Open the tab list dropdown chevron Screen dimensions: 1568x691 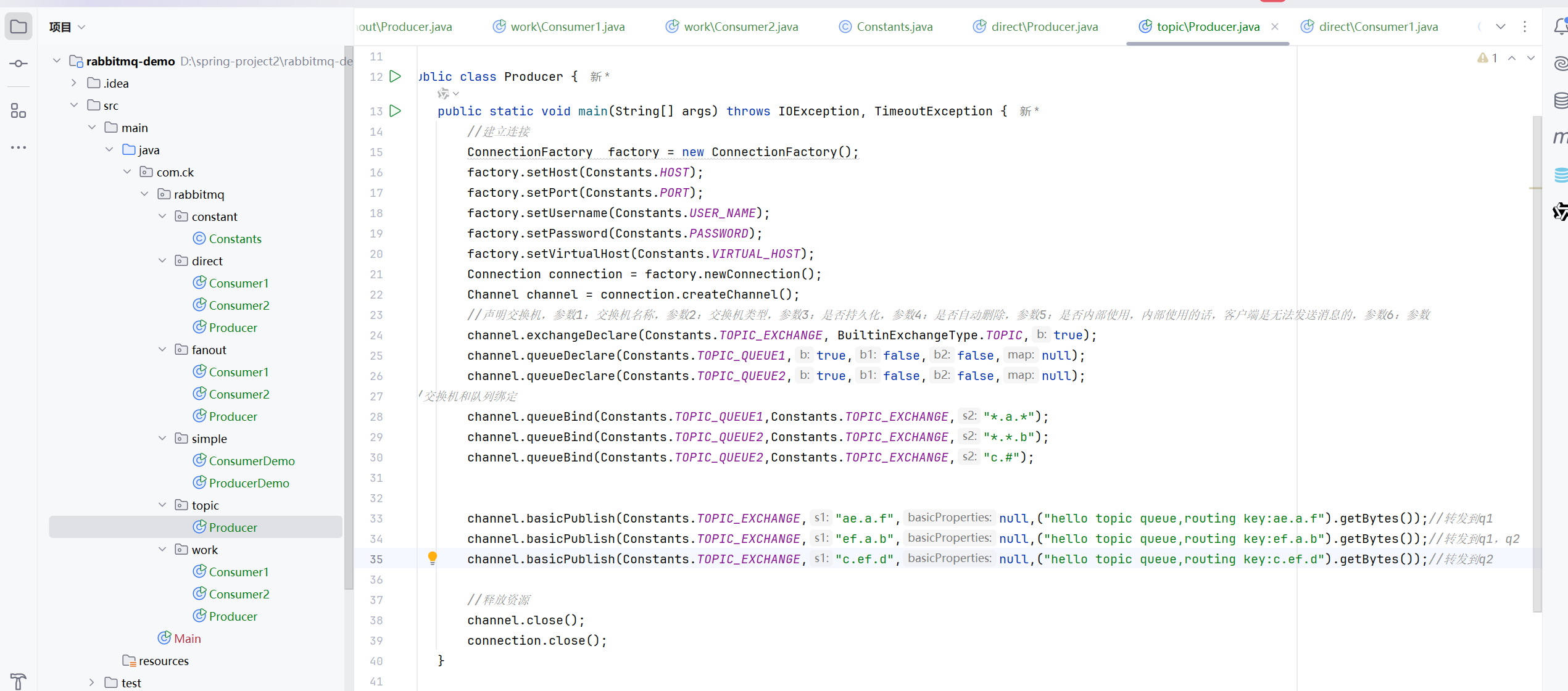click(x=1501, y=27)
